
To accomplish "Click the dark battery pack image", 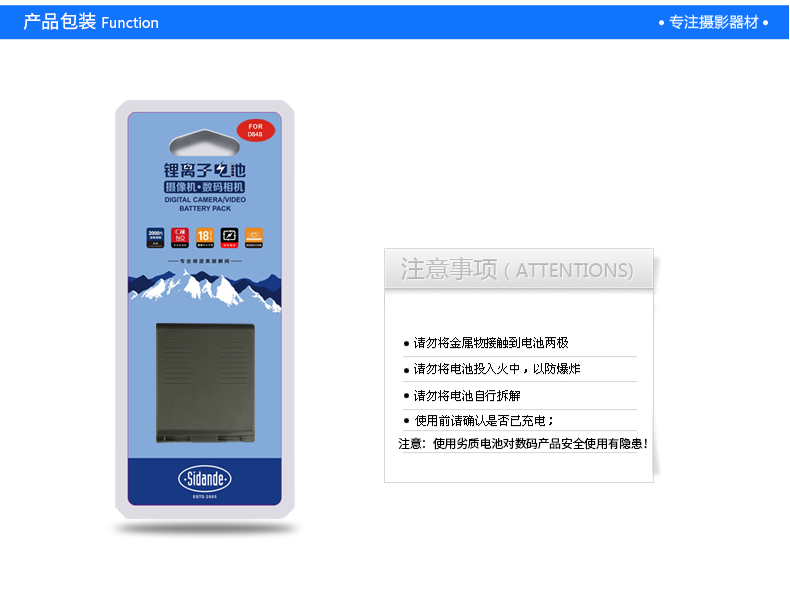I will tap(205, 383).
